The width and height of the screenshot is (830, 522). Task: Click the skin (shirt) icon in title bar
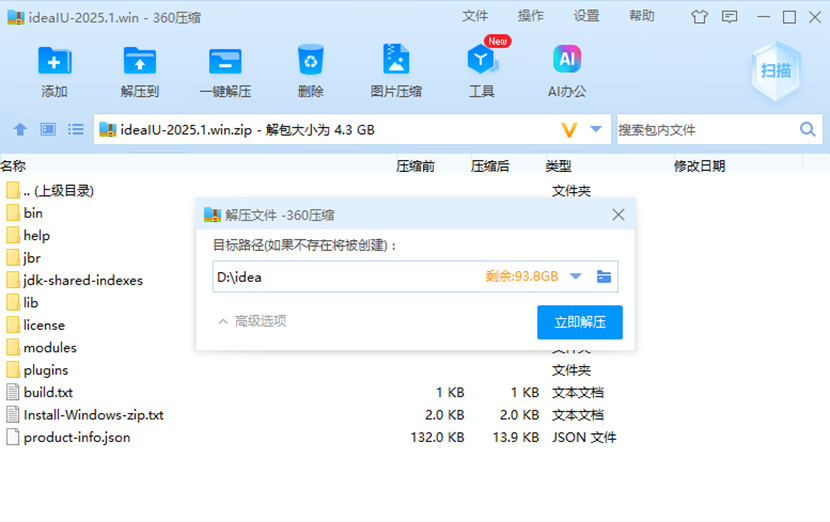click(x=699, y=17)
